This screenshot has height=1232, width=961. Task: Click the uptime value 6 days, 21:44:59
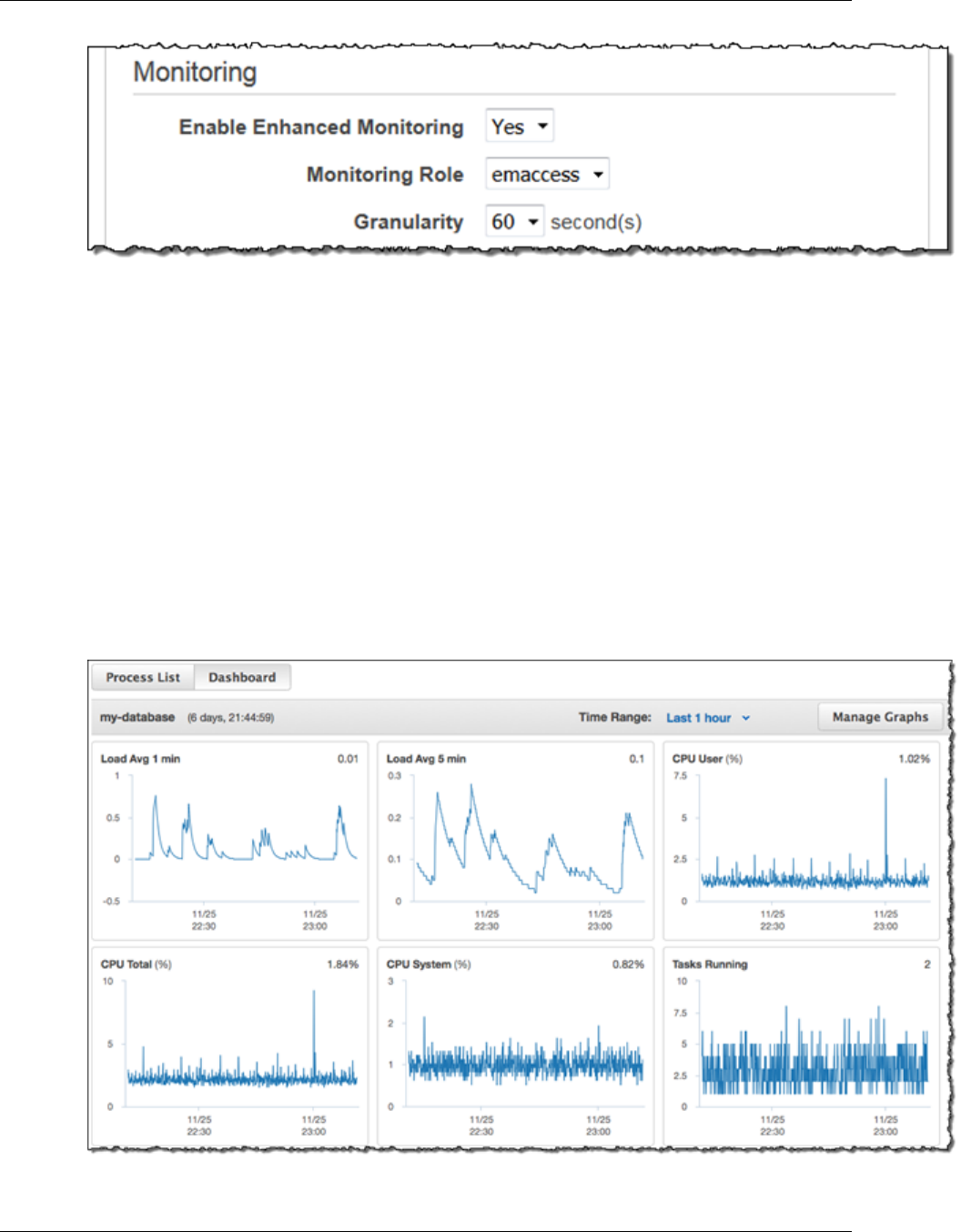(231, 718)
